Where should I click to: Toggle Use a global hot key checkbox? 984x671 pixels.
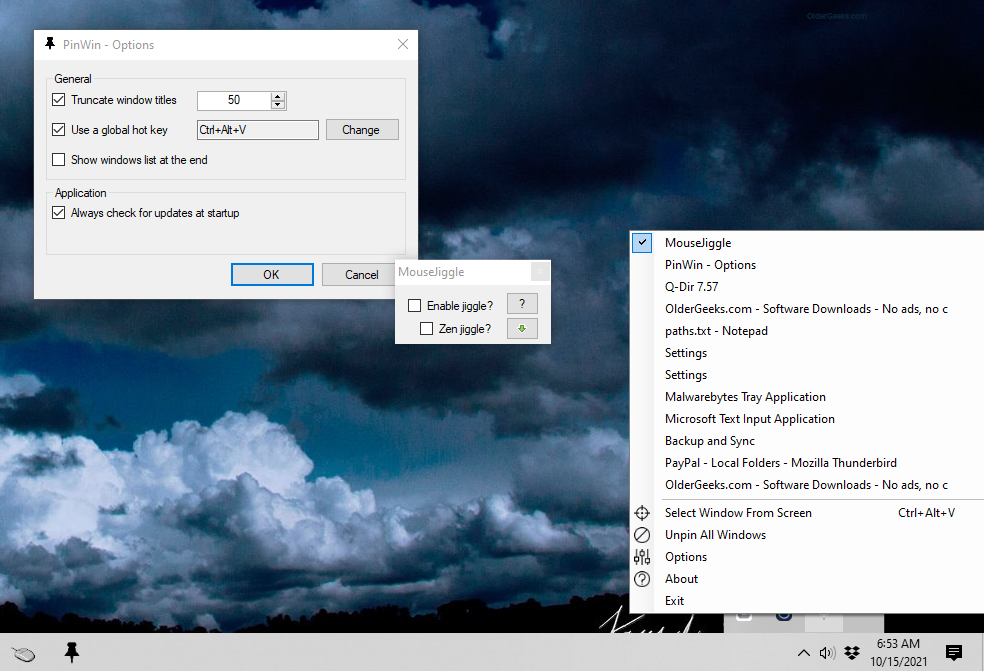58,129
